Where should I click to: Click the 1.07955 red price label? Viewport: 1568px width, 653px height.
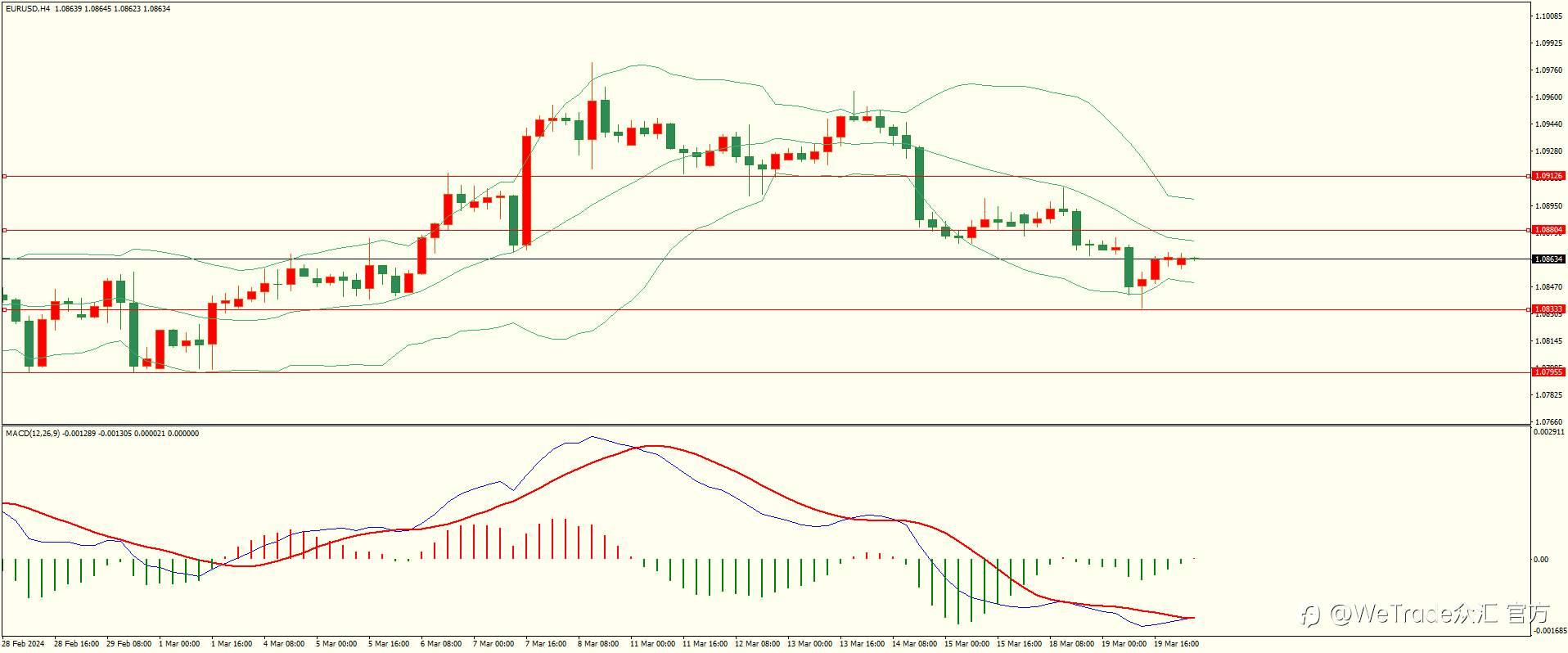point(1548,372)
